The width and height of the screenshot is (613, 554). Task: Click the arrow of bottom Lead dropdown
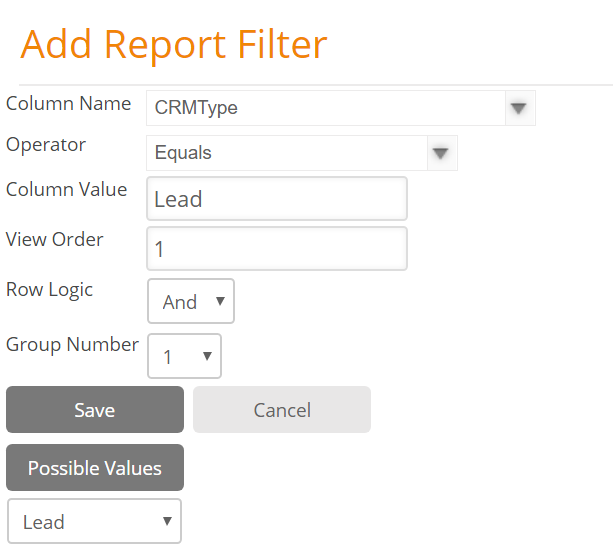(167, 521)
